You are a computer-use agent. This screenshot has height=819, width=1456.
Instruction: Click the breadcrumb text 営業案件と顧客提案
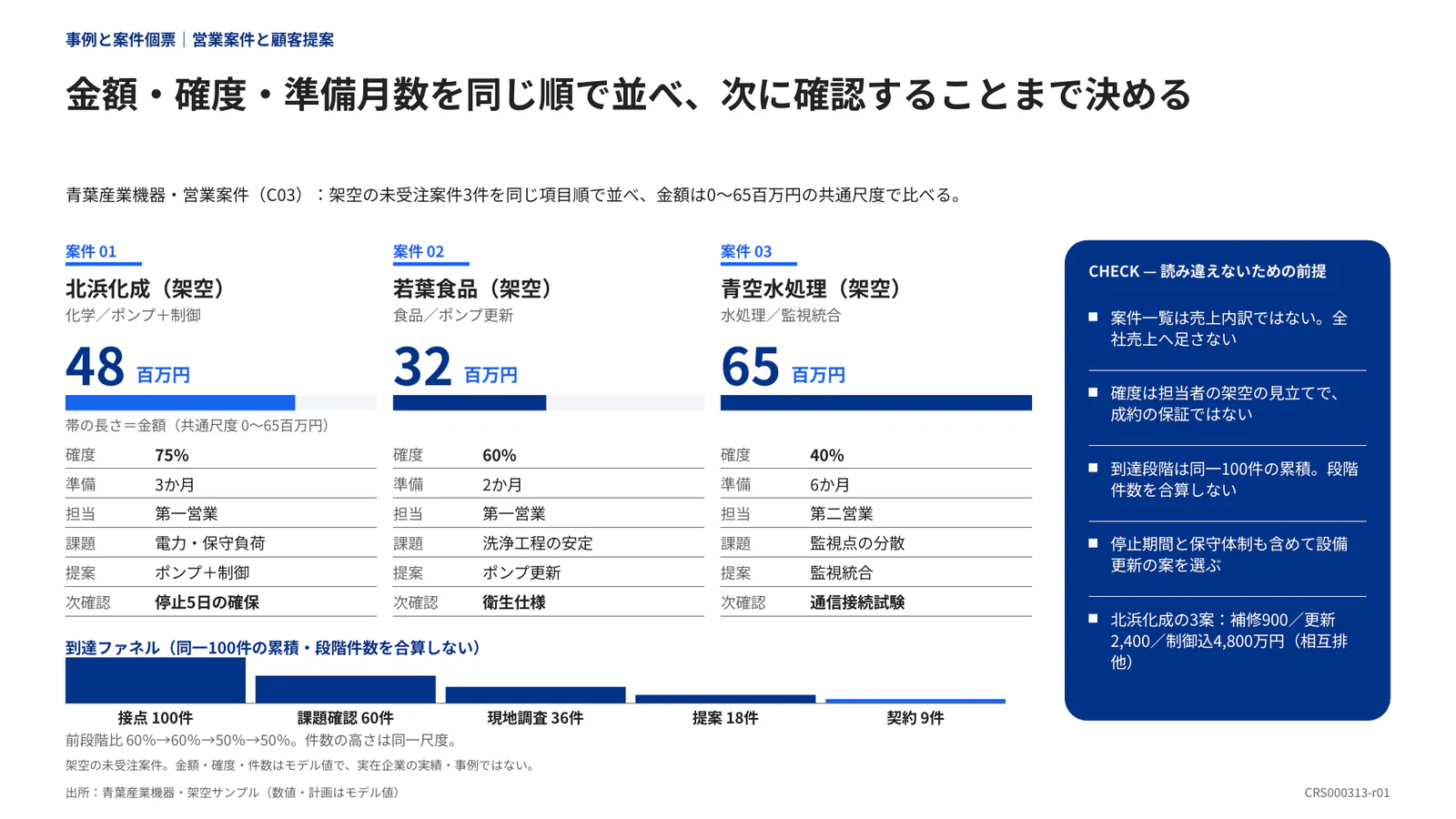tap(263, 39)
